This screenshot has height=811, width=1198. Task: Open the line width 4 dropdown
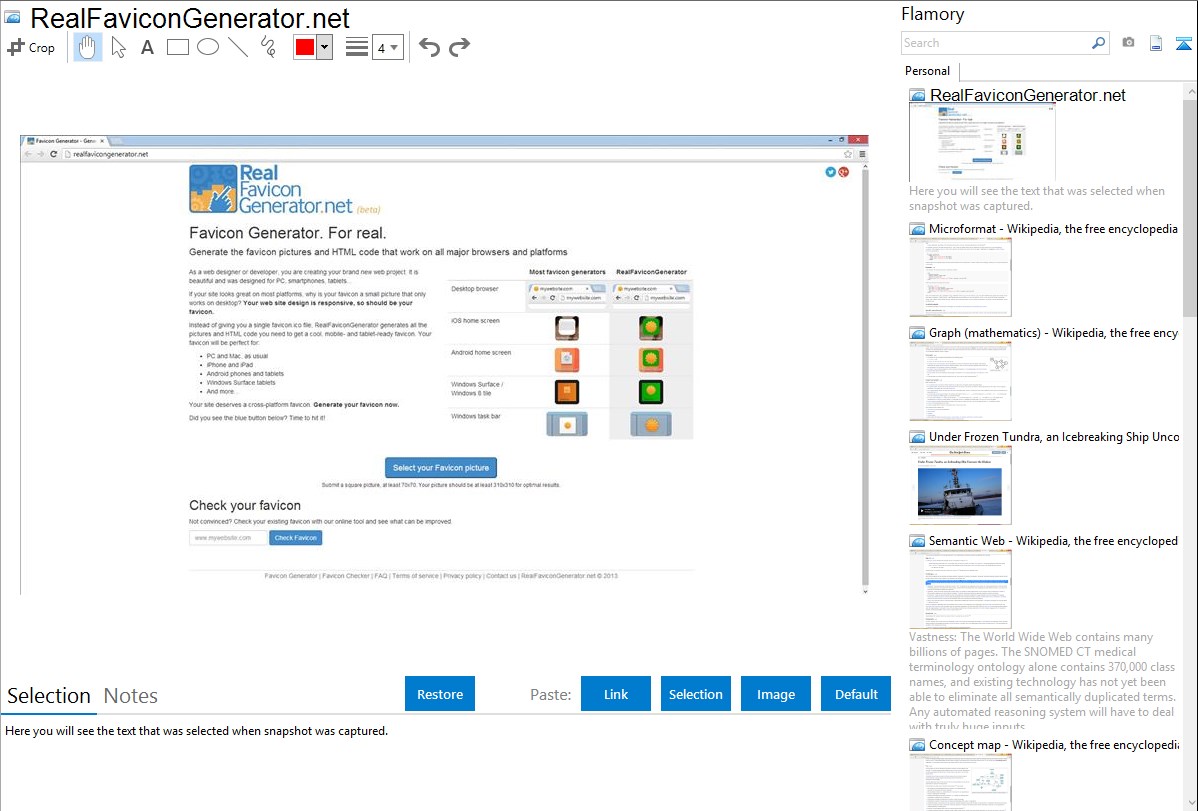387,47
